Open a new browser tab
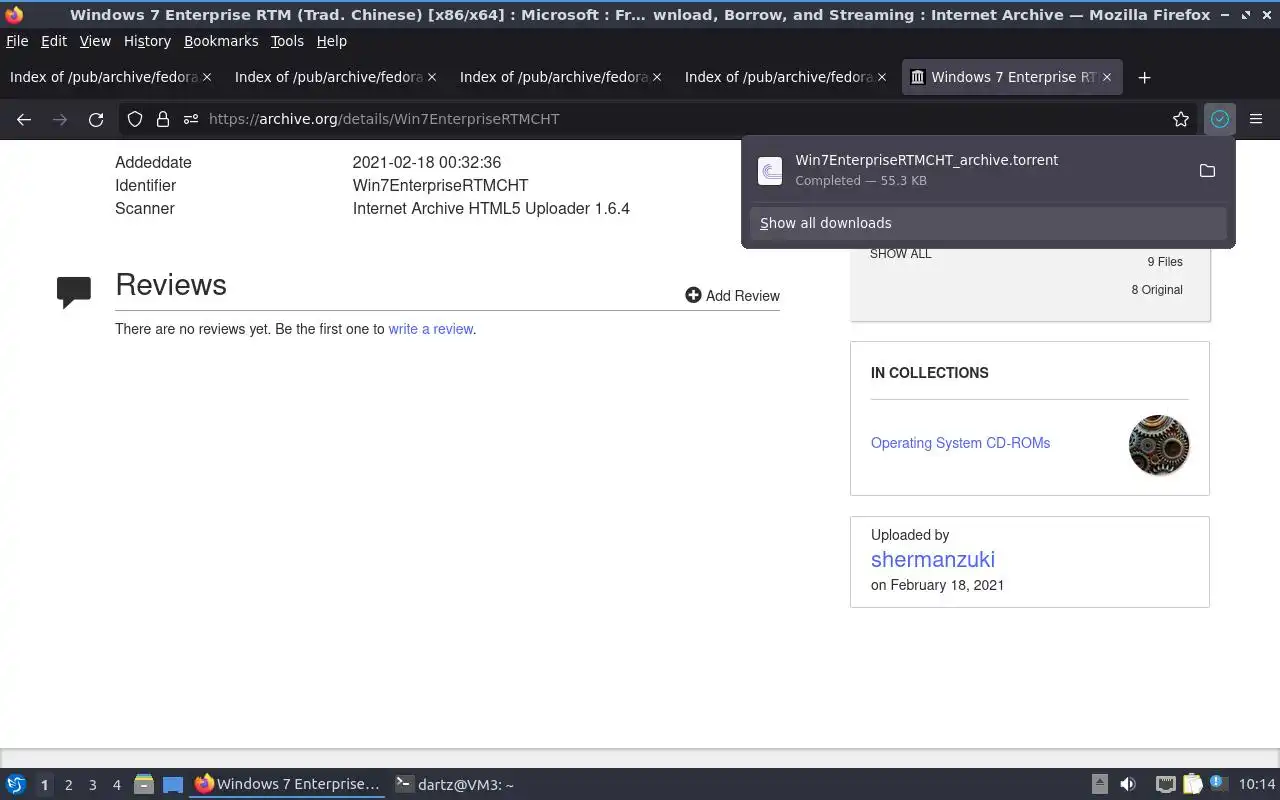 tap(1145, 77)
